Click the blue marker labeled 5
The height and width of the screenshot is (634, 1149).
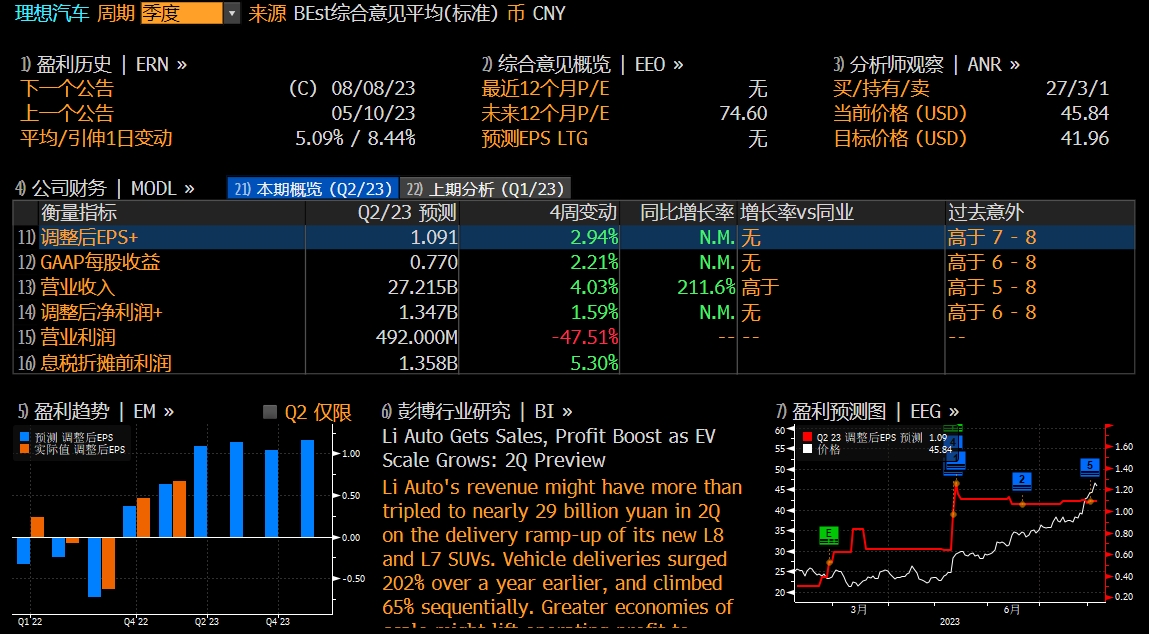(1090, 466)
